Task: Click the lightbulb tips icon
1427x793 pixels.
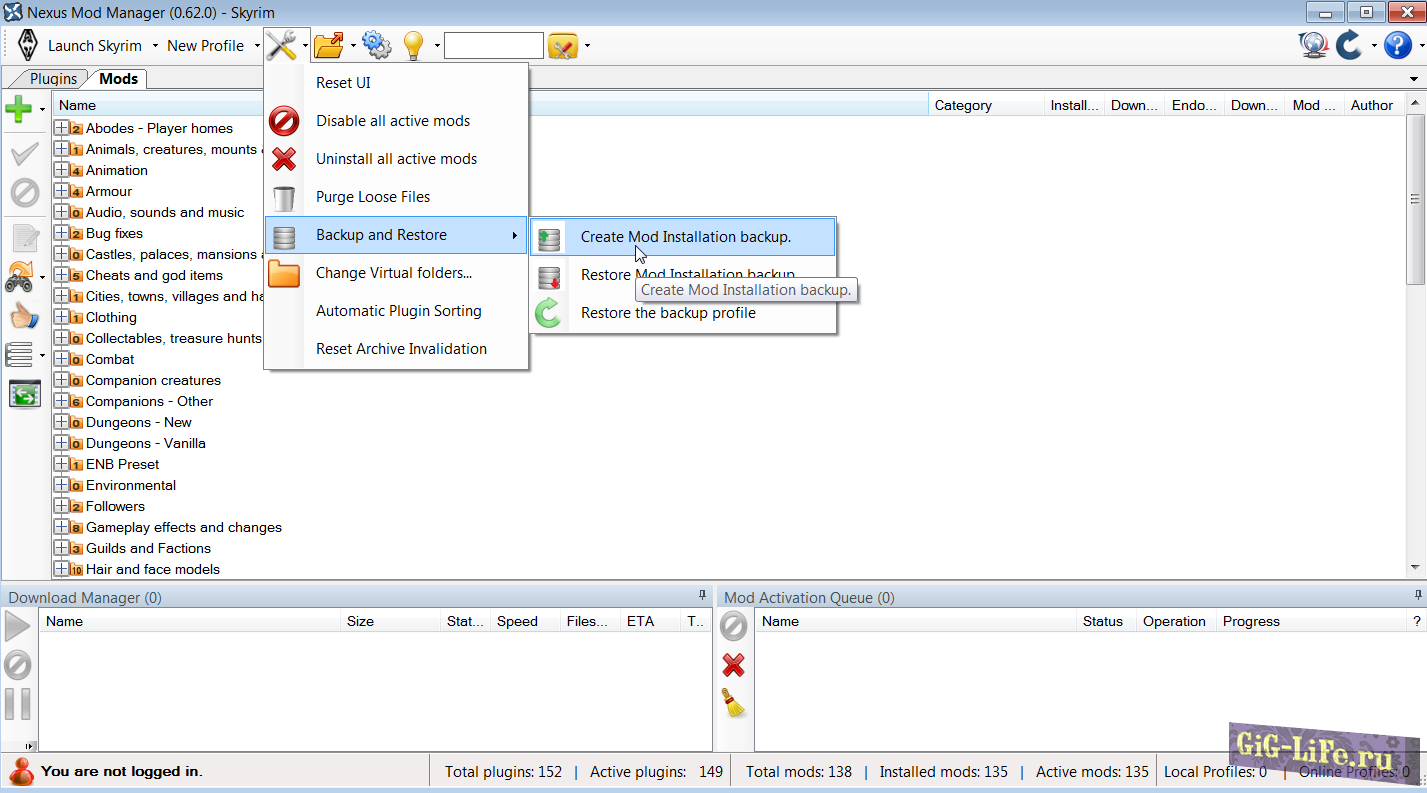Action: click(413, 45)
